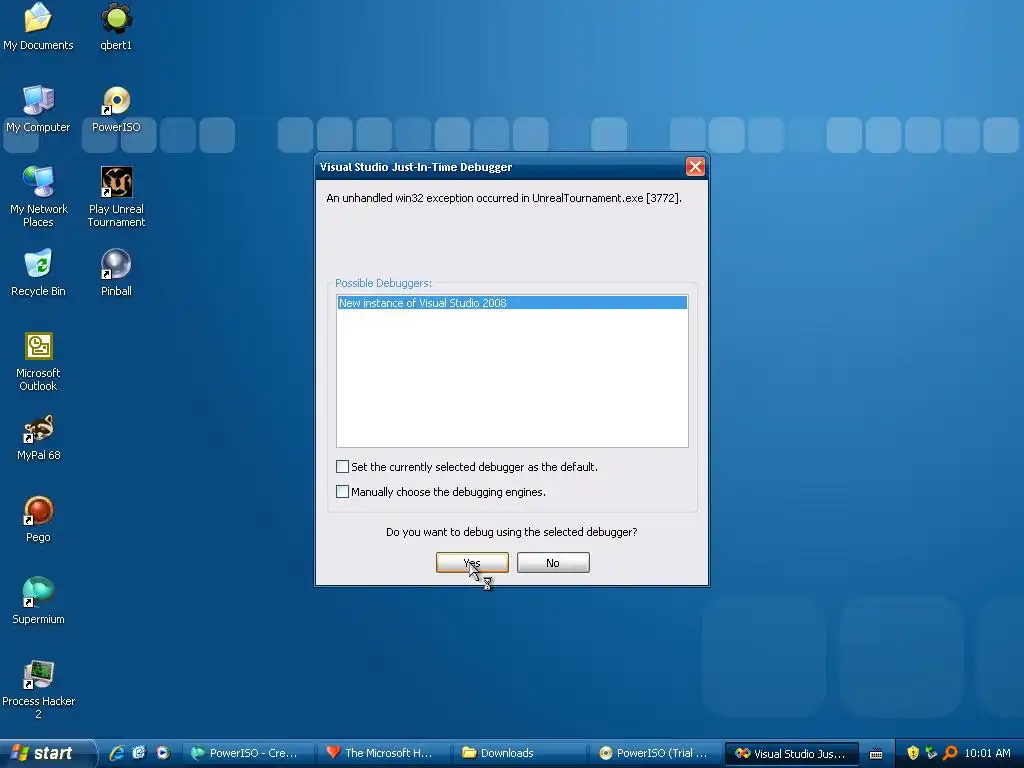Click No to decline debugging
The image size is (1024, 768).
[553, 562]
